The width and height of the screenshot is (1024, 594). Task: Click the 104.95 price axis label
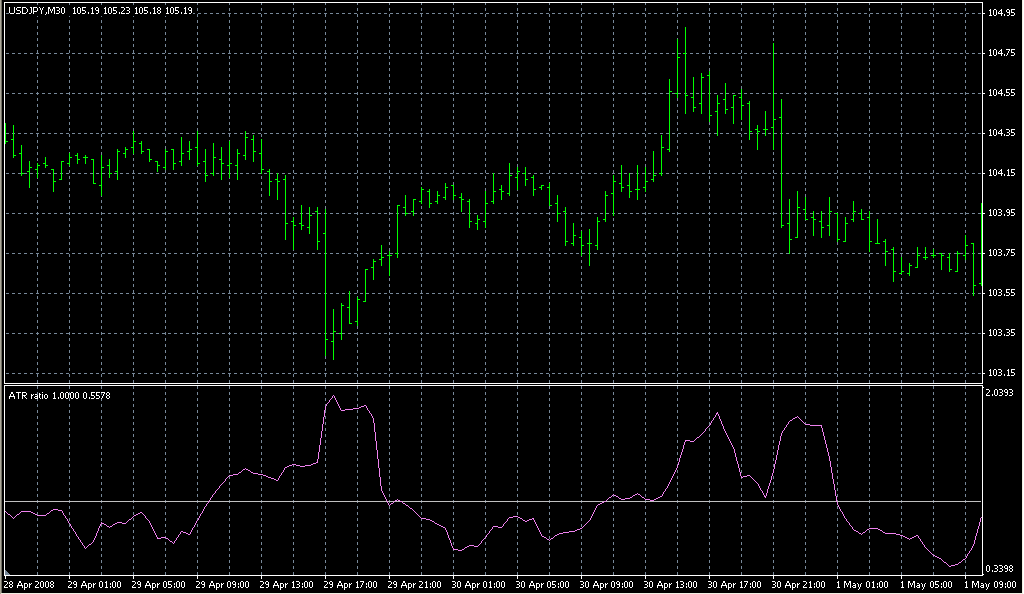1003,13
